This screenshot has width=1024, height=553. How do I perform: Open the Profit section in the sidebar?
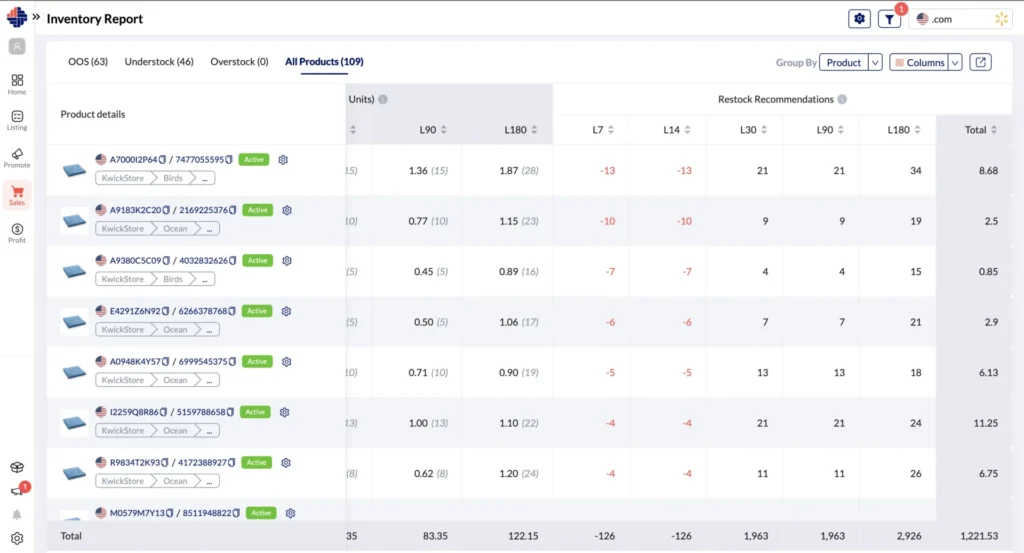pyautogui.click(x=17, y=233)
